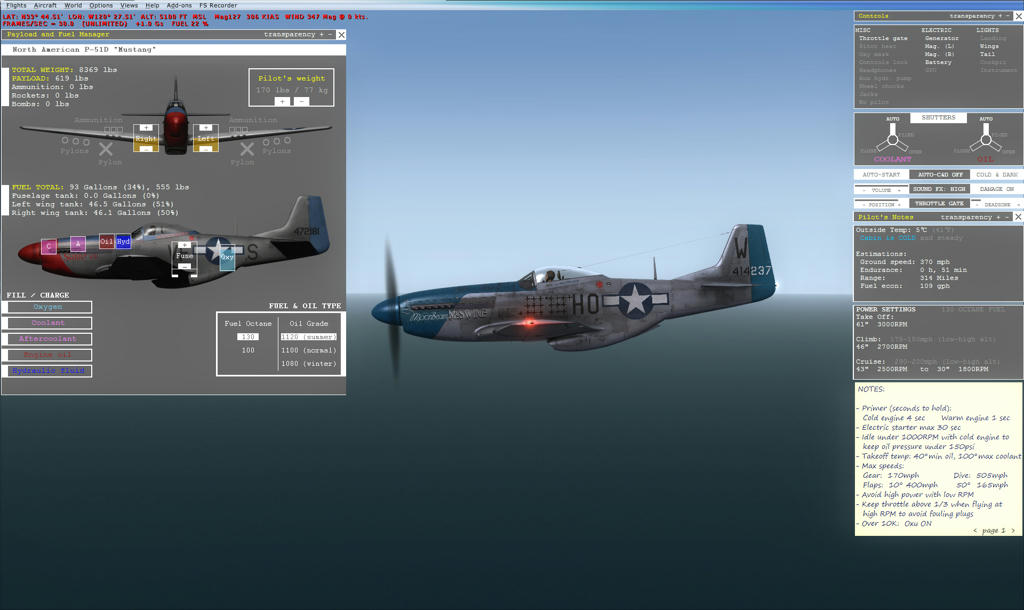
Task: Toggle Mag. (R) magneto switch
Action: pos(940,54)
